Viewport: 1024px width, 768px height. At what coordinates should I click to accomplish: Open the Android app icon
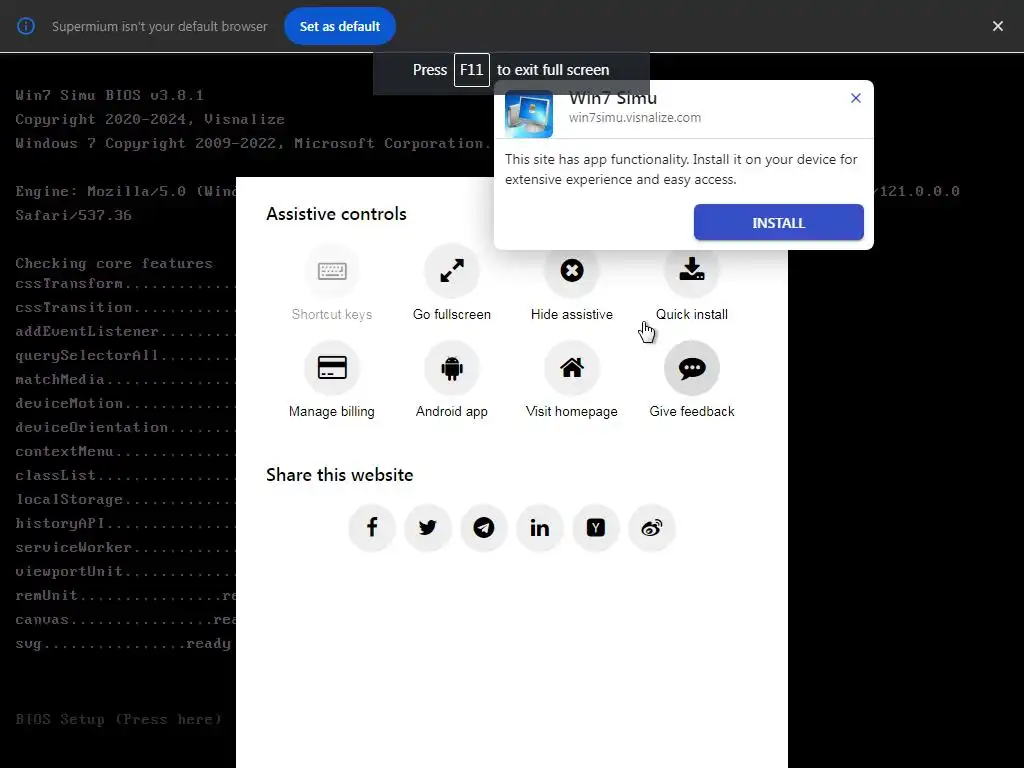coord(452,368)
